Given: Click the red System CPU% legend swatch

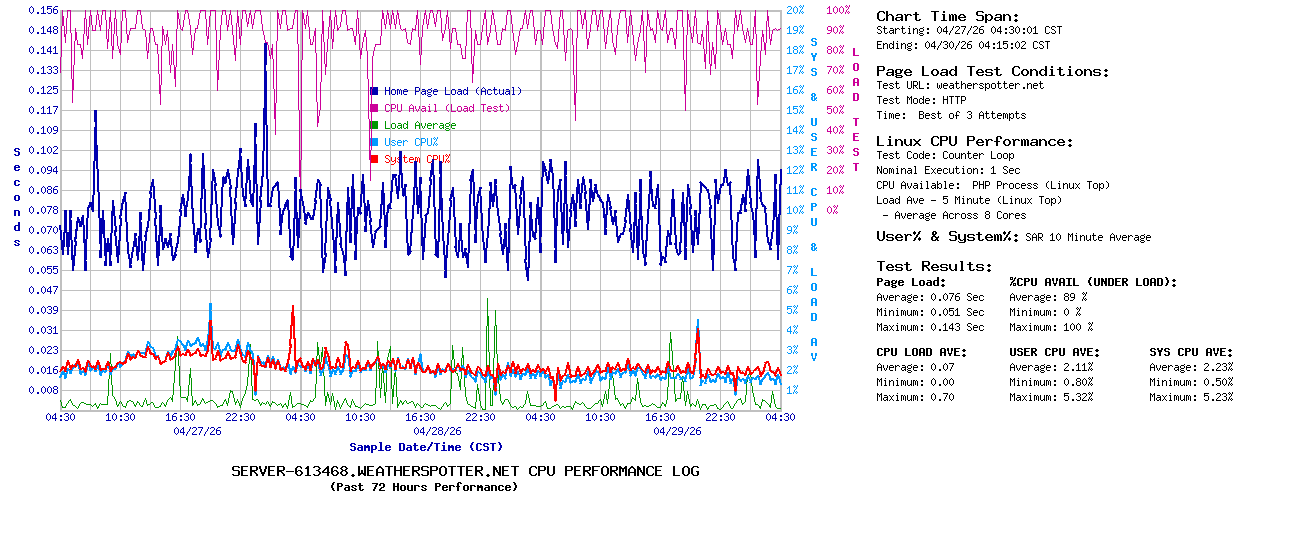Looking at the screenshot, I should point(374,159).
